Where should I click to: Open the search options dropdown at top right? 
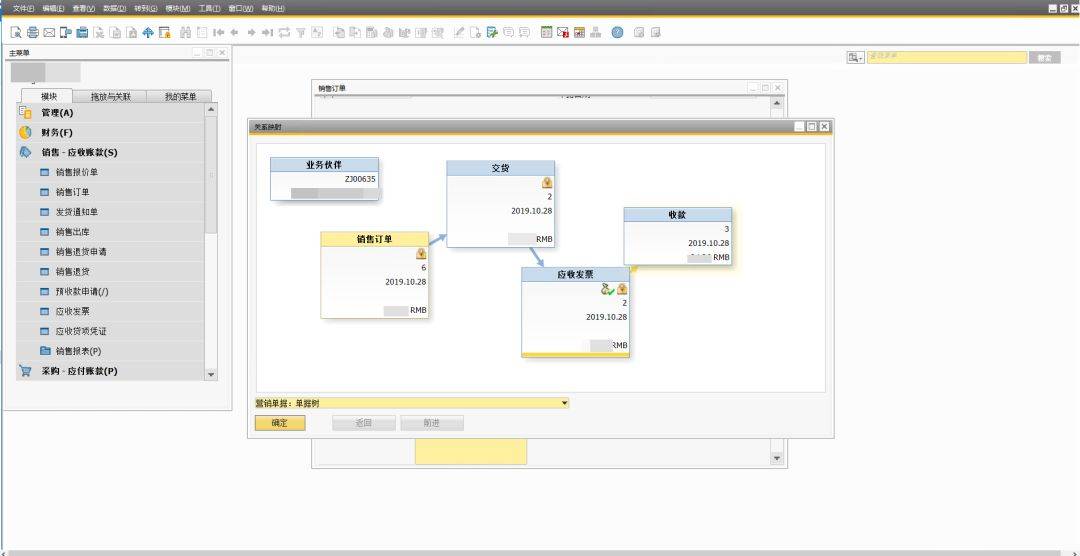coord(855,58)
